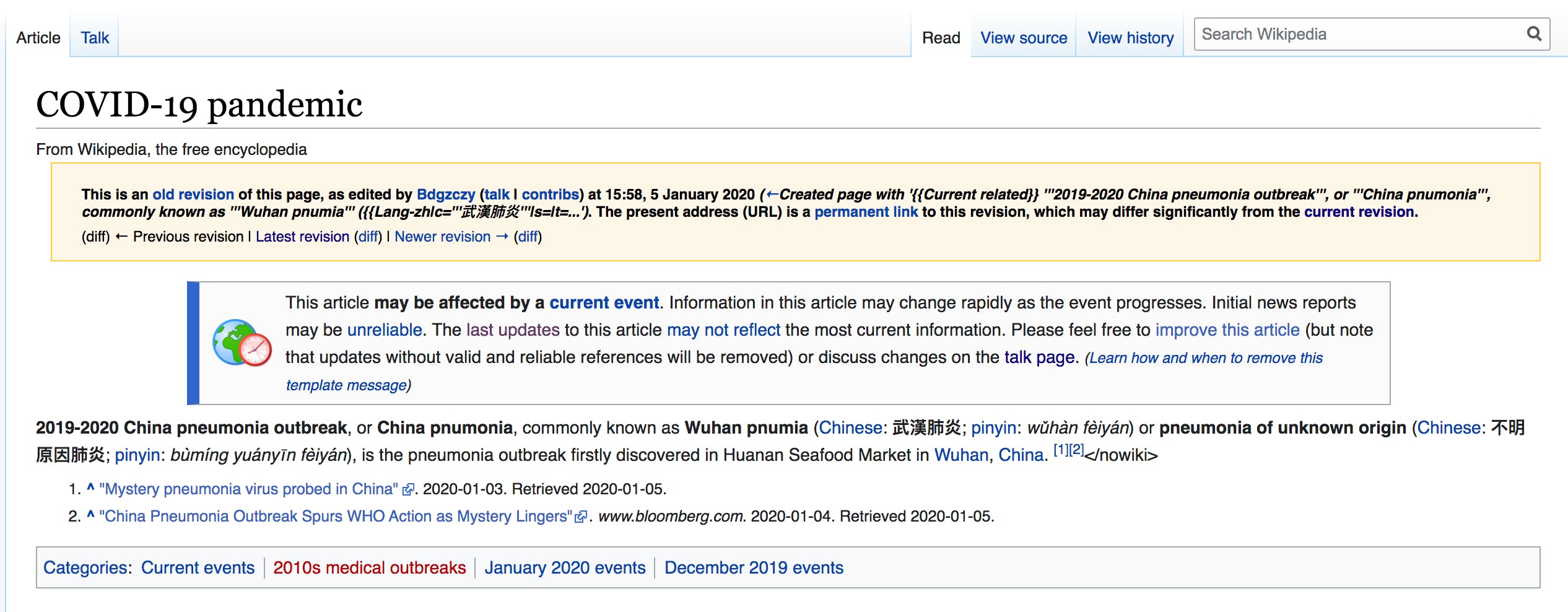Jump up via caret of reference 1

(90, 488)
